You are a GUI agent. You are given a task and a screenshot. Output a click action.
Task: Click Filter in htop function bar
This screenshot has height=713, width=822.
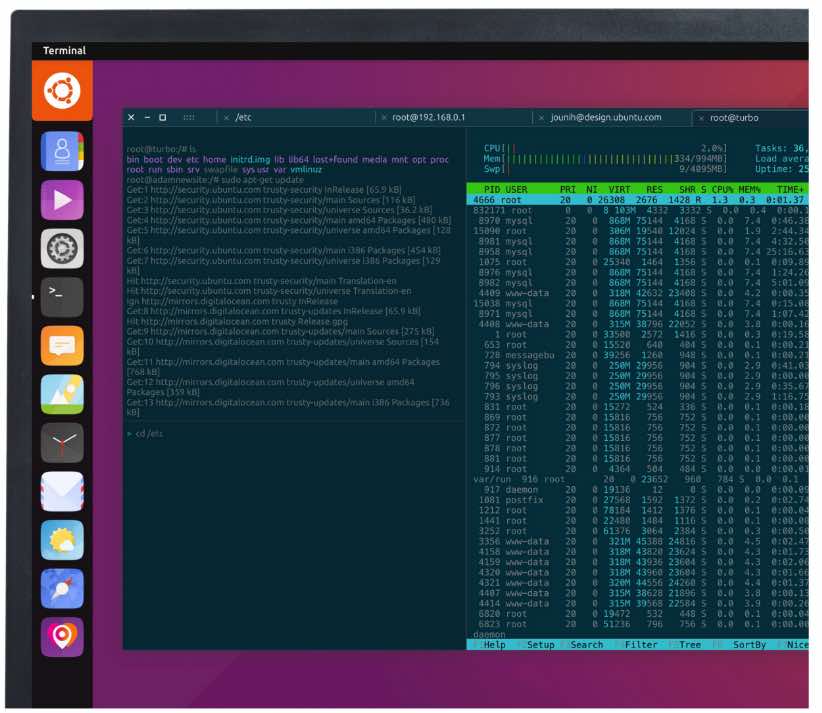coord(641,645)
